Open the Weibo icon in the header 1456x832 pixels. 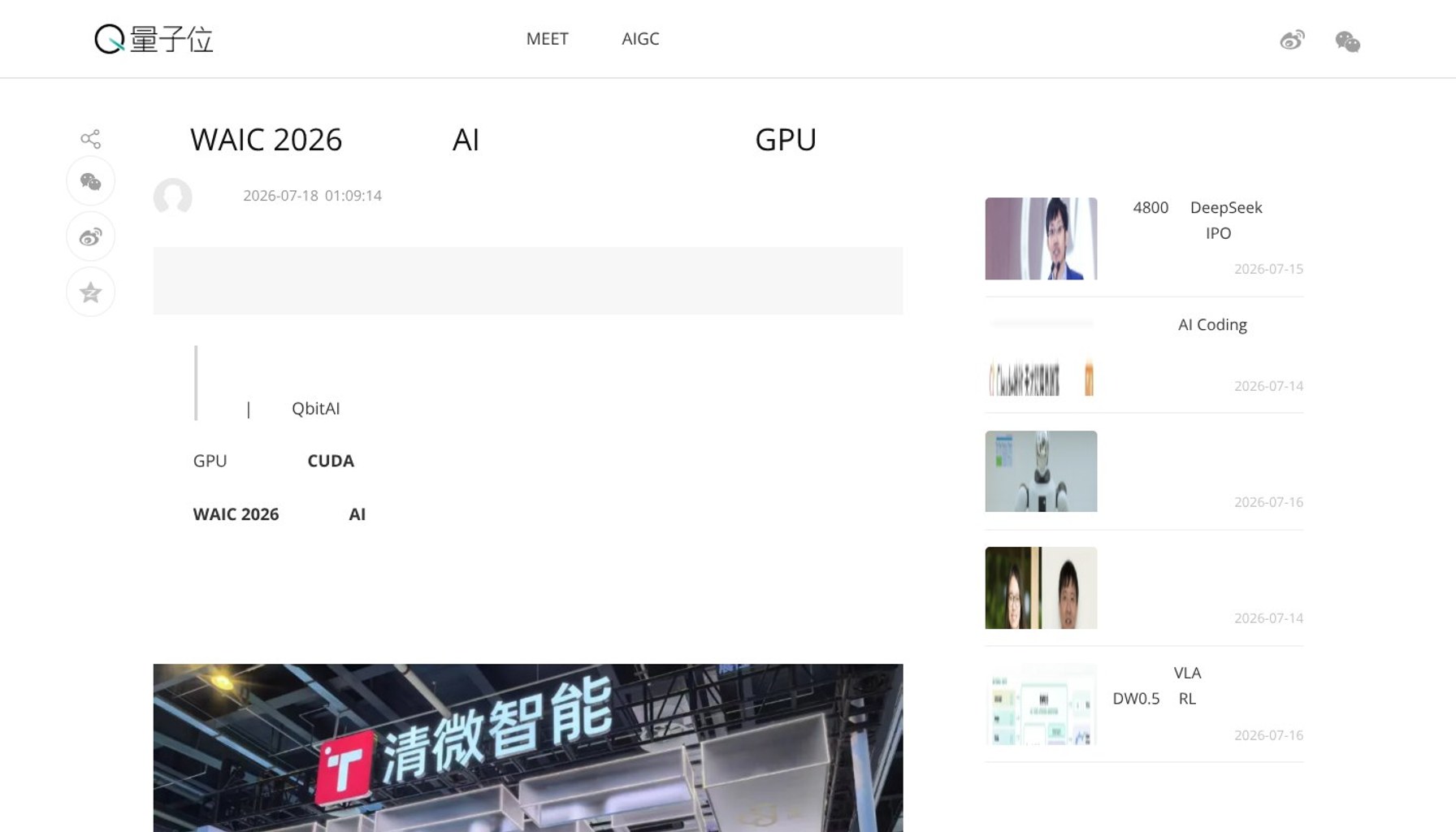[1292, 40]
